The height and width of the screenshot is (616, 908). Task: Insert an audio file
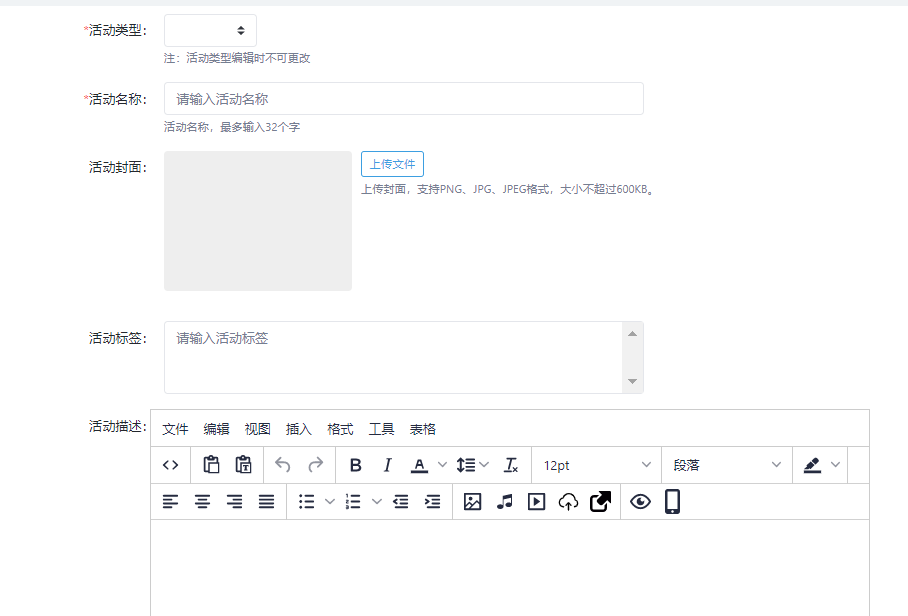pyautogui.click(x=504, y=501)
